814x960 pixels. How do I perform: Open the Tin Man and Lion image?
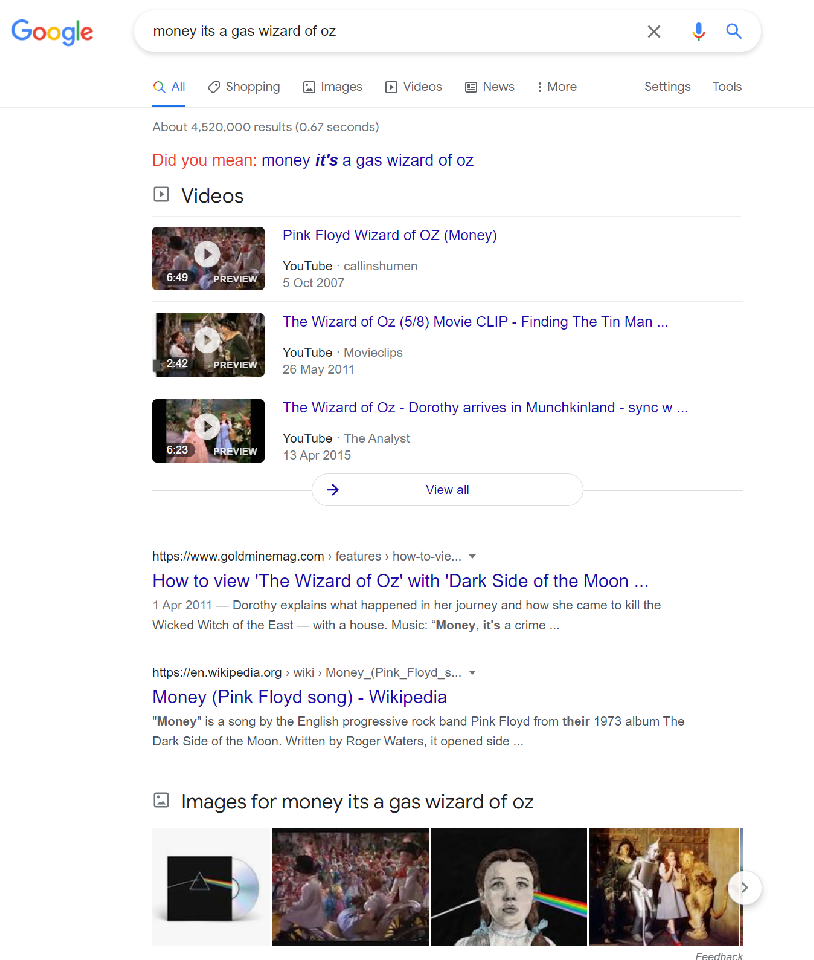(664, 887)
